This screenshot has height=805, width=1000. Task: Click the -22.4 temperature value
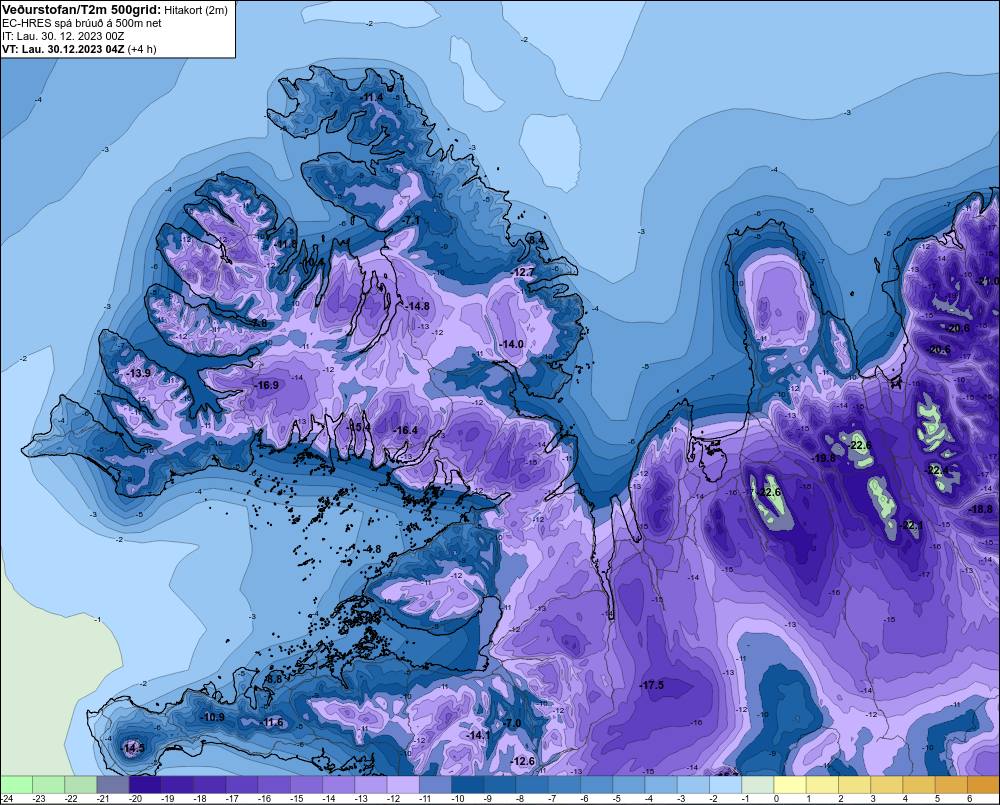tap(937, 470)
